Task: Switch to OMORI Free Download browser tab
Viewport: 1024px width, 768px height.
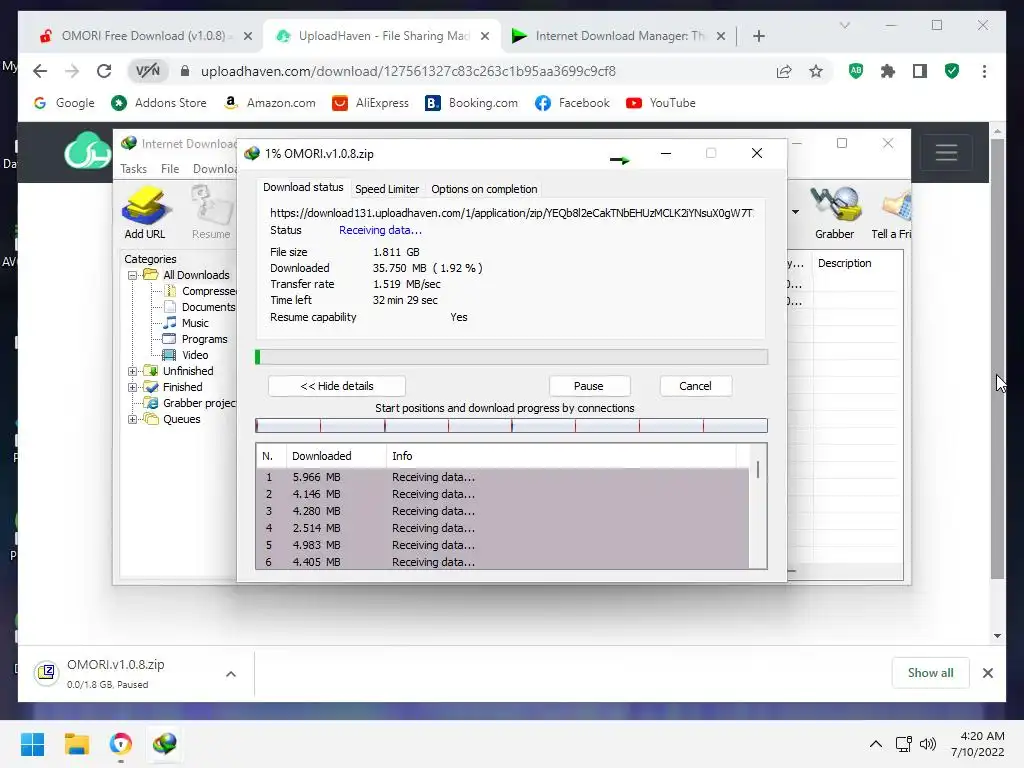Action: pyautogui.click(x=145, y=36)
